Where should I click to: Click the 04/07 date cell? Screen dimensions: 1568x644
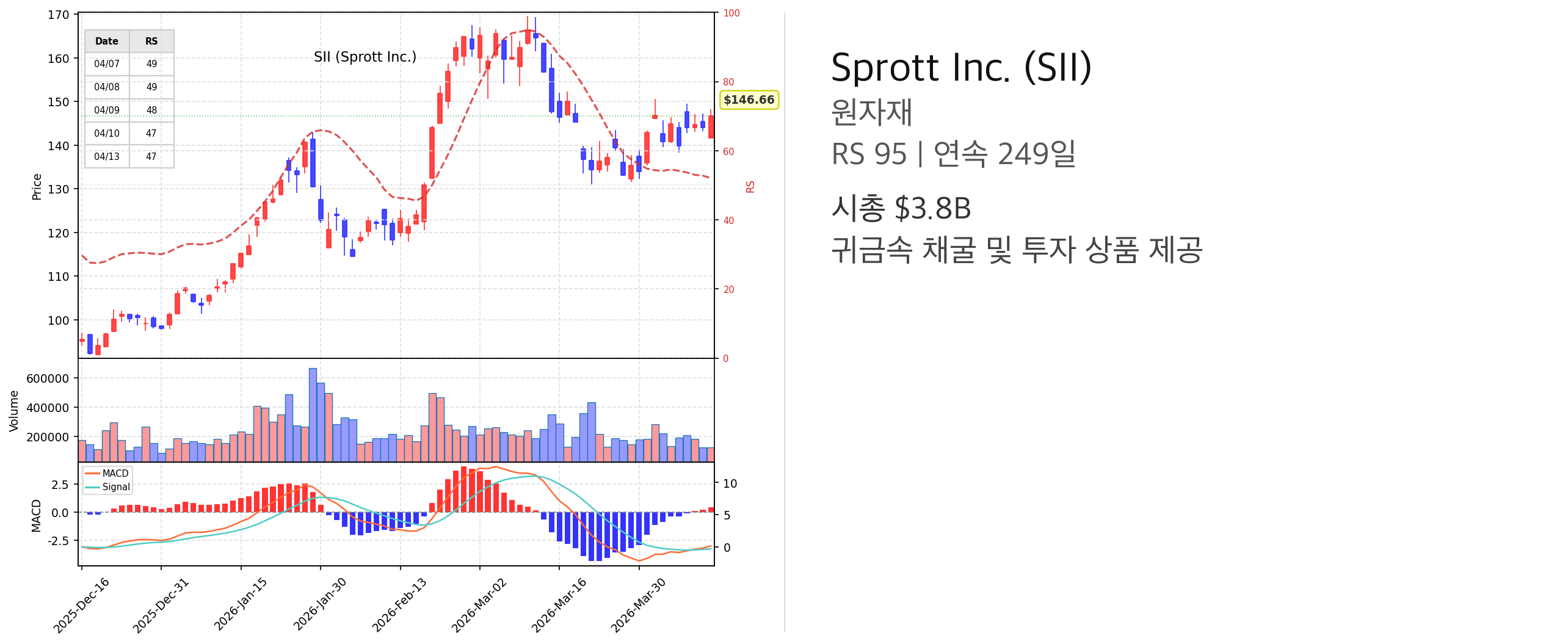coord(107,64)
